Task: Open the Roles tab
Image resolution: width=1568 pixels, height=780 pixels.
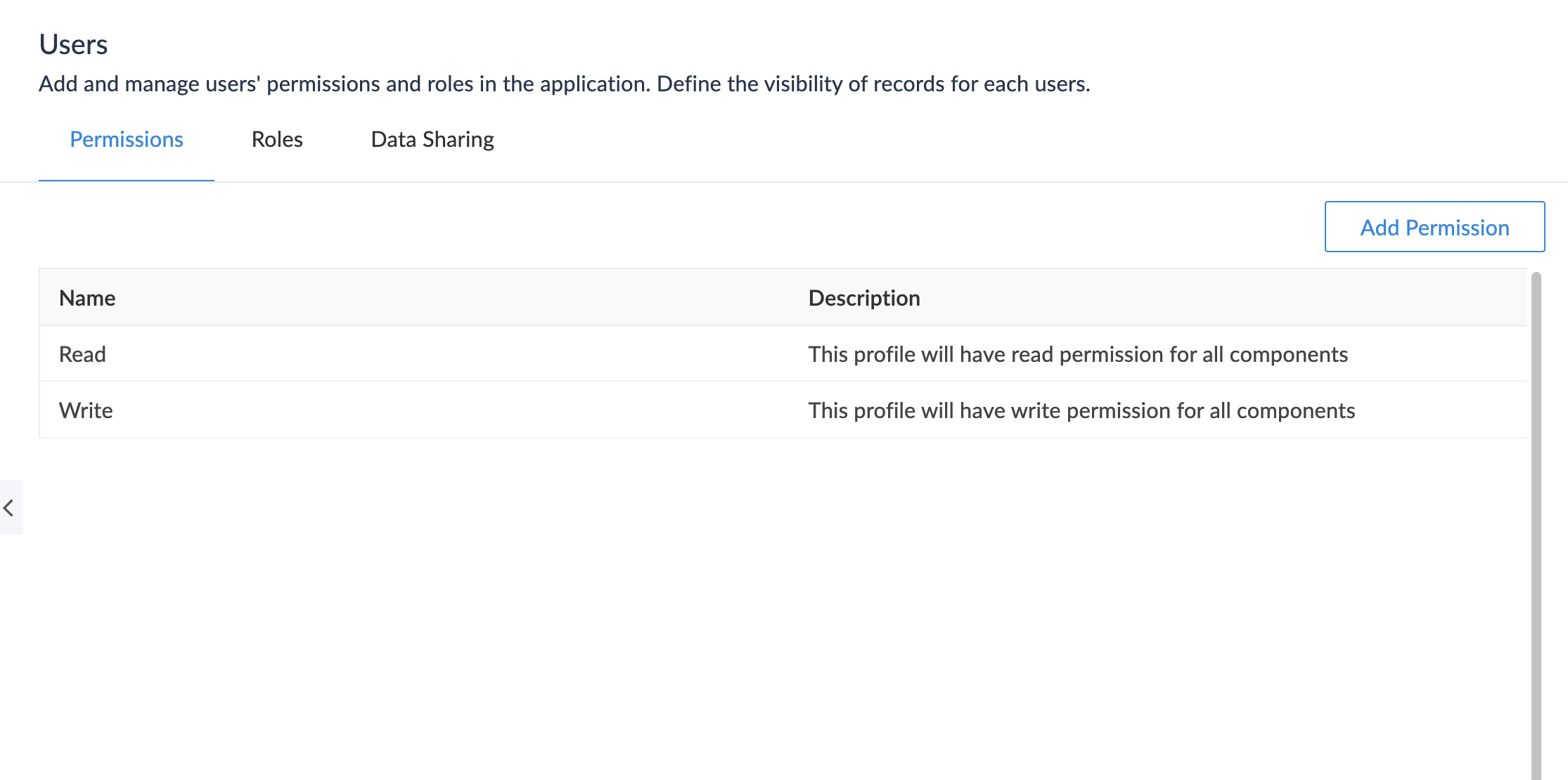Action: tap(277, 140)
